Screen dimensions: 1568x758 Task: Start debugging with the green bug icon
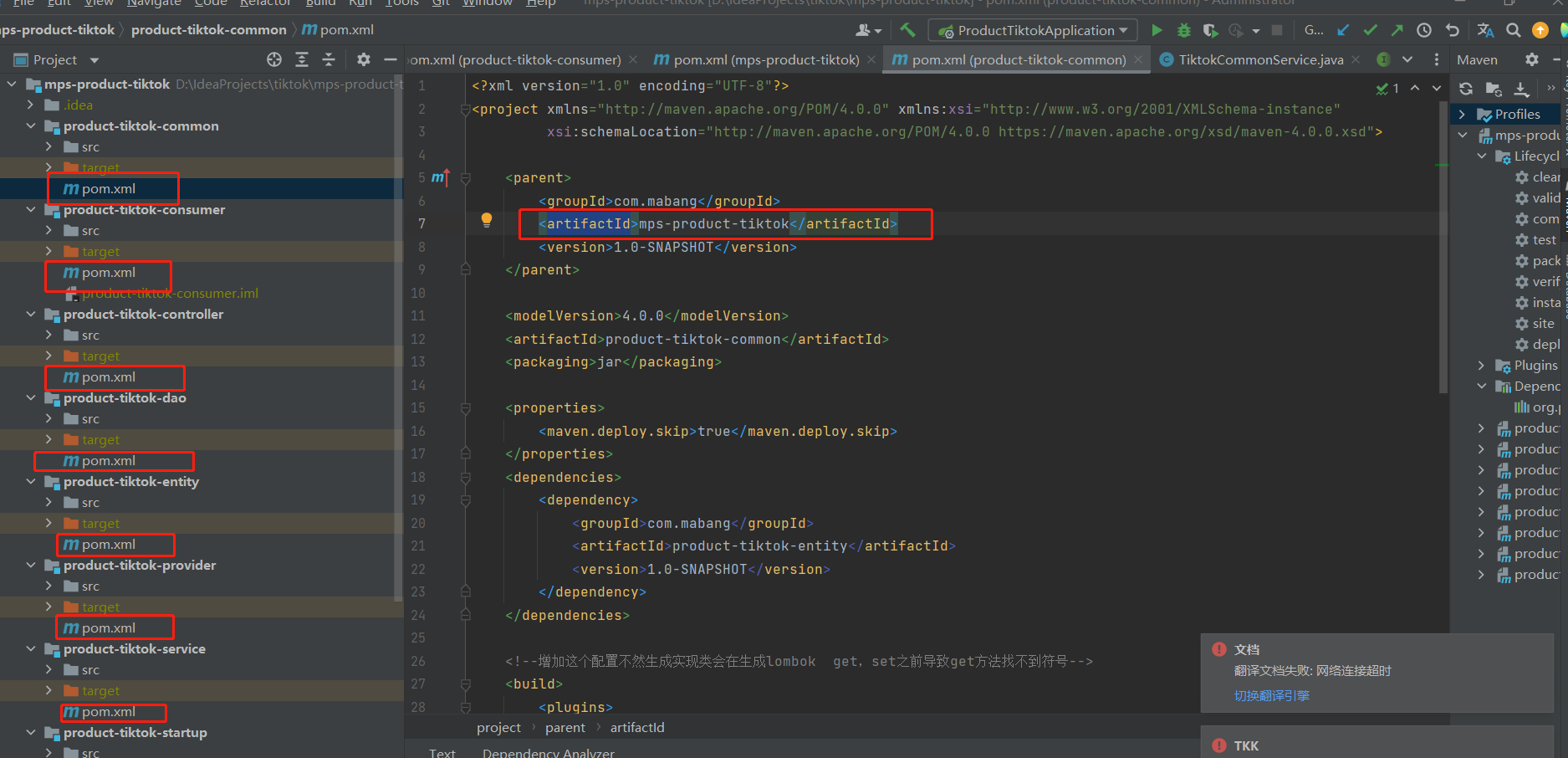pos(1183,30)
